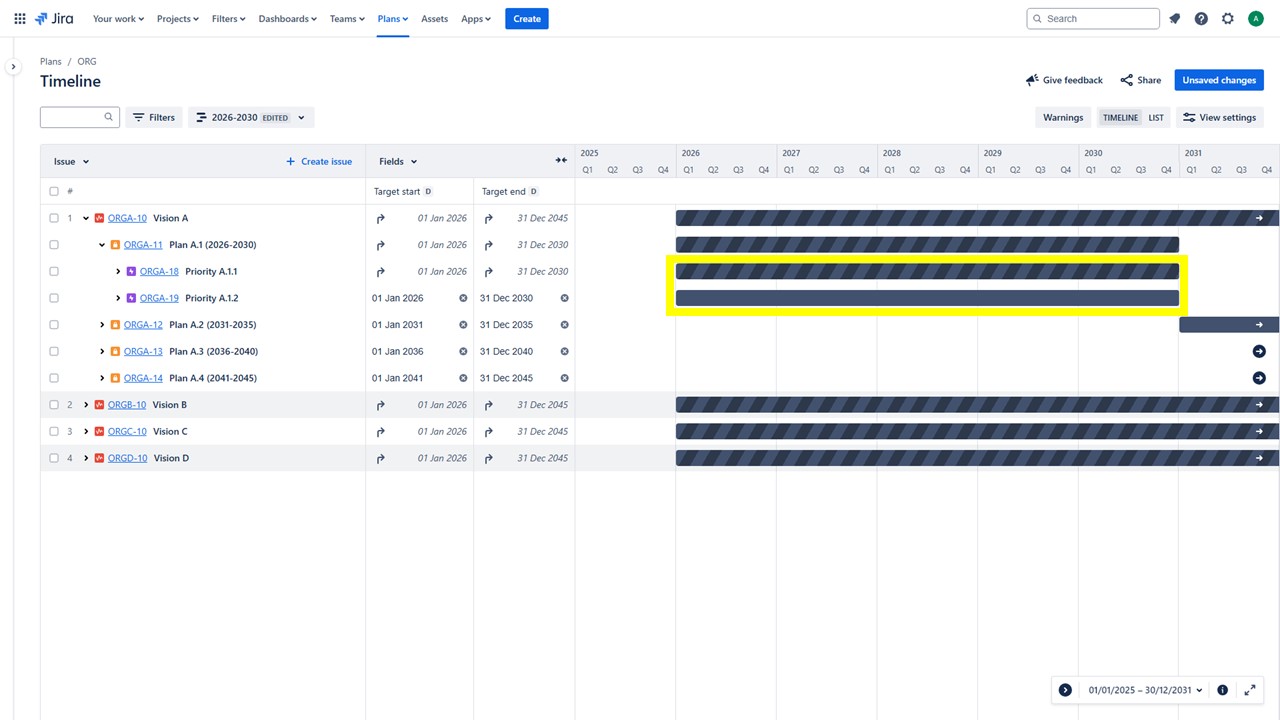The width and height of the screenshot is (1280, 720).
Task: Open the date range dropdown 01/01/2025
Action: click(1145, 690)
